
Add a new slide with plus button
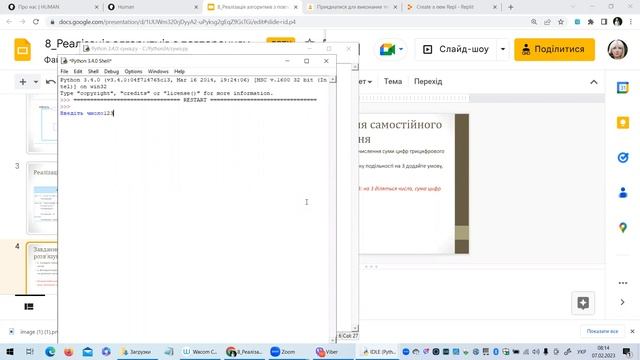coord(23,82)
